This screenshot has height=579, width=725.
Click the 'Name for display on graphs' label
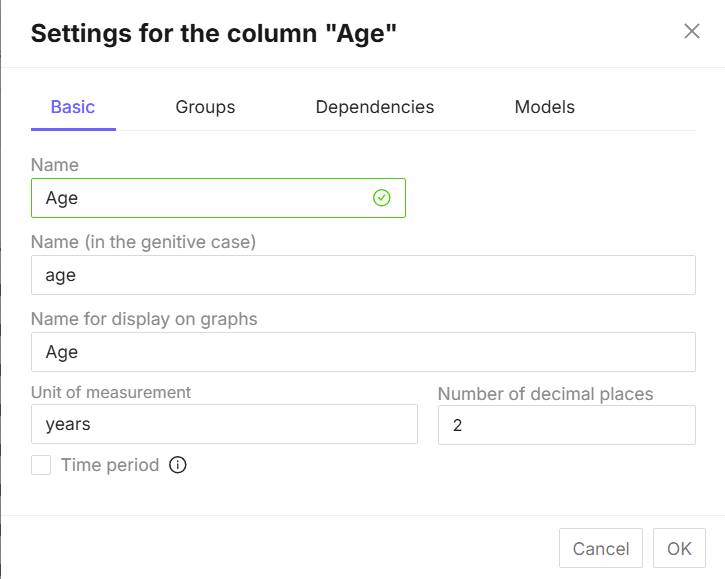(144, 319)
